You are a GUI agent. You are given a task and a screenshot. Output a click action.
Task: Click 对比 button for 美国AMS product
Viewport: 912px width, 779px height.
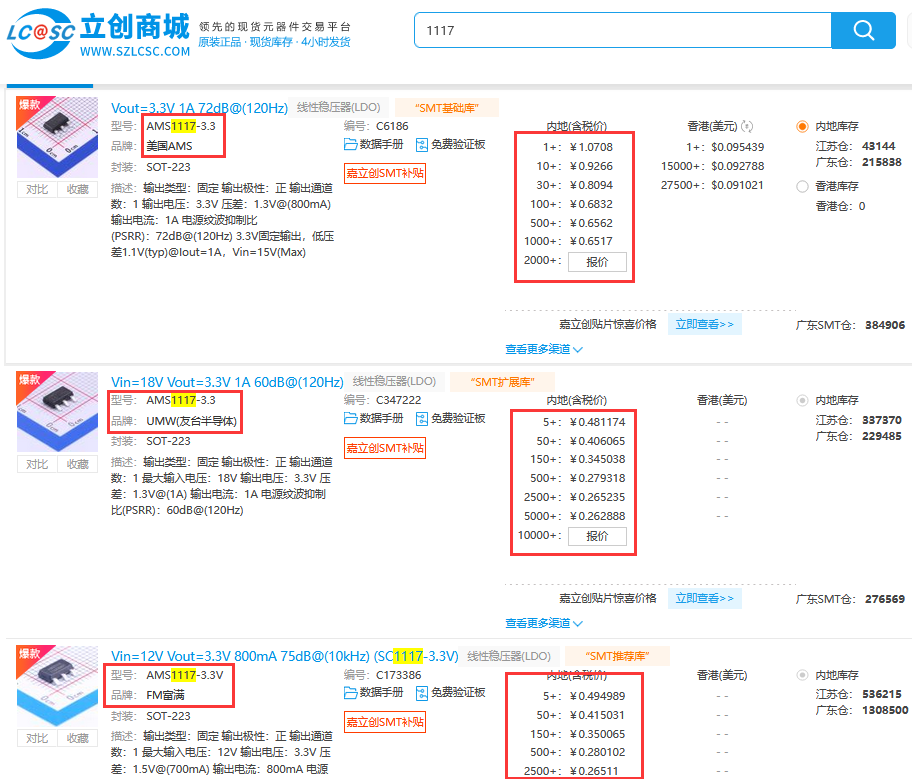click(37, 189)
